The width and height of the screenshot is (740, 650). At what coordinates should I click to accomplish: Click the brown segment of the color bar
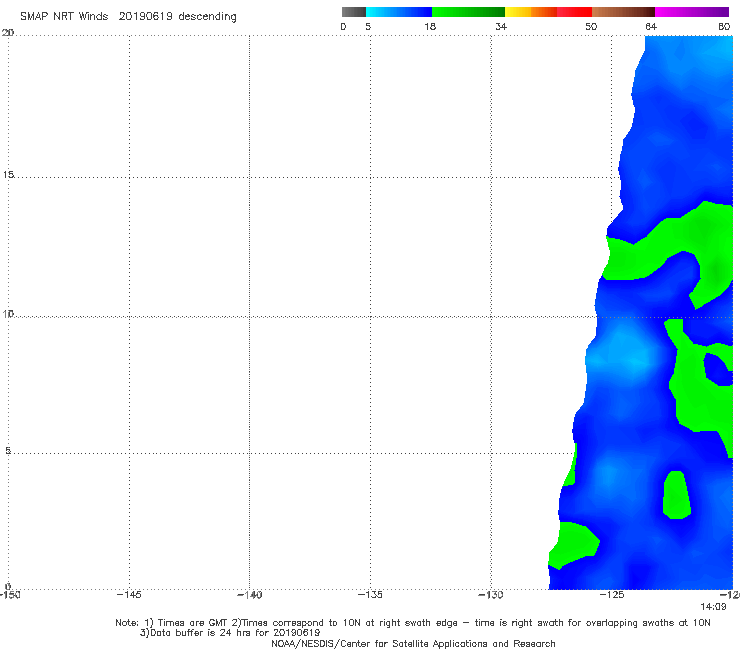(x=623, y=12)
